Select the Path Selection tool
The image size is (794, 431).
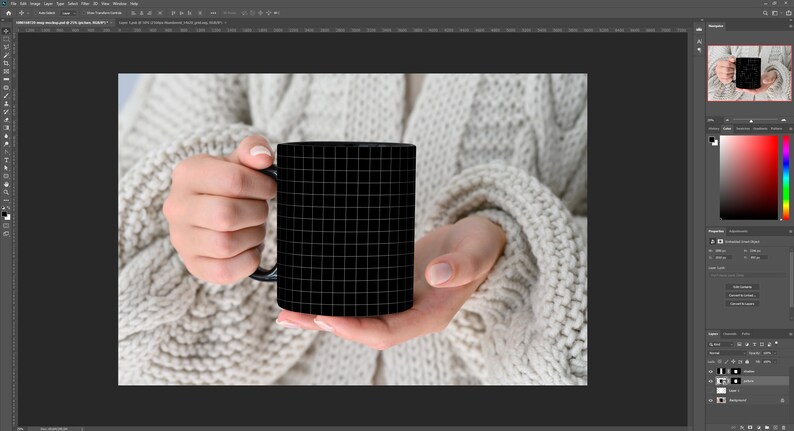tap(6, 169)
